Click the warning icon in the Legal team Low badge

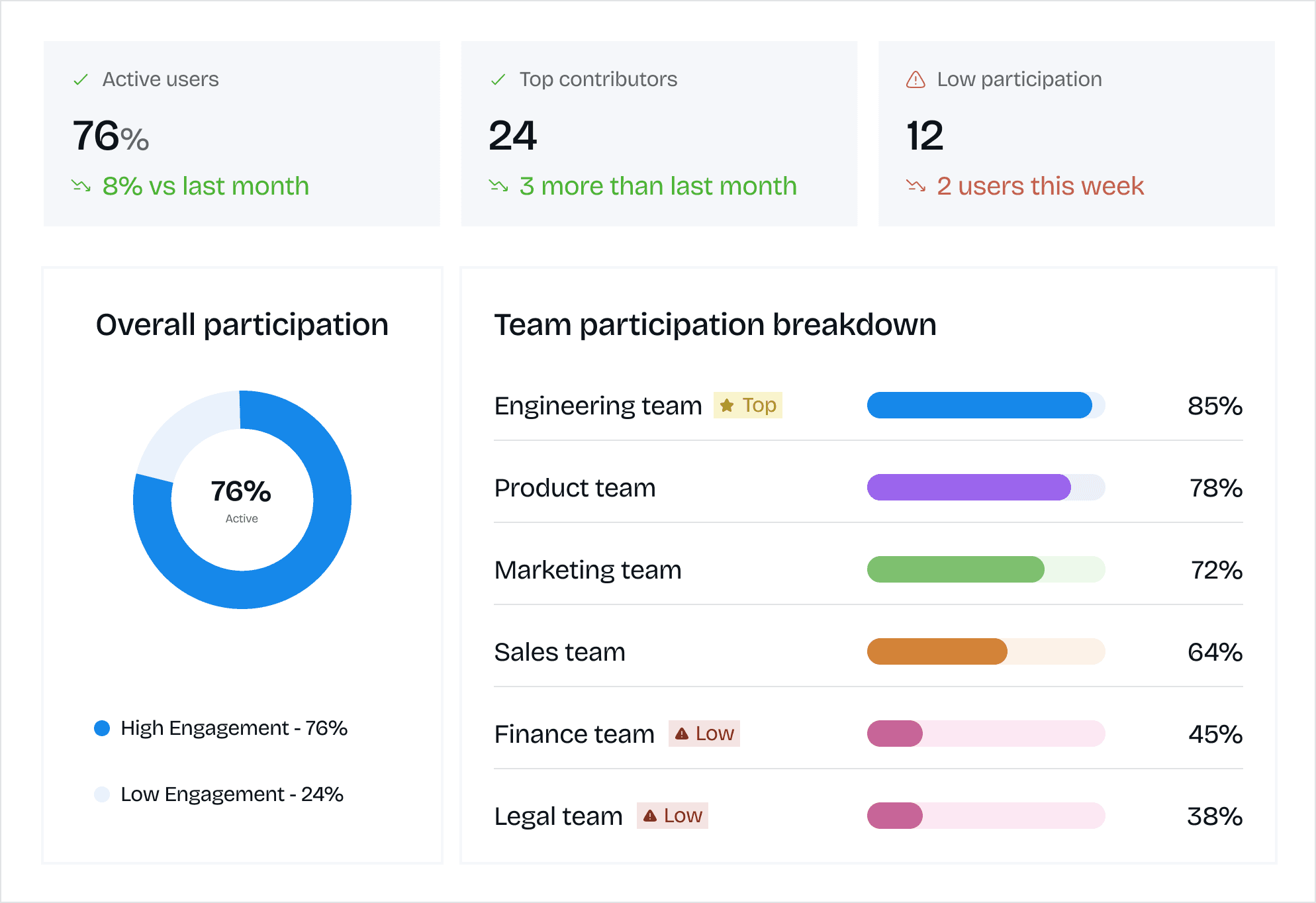pos(650,816)
